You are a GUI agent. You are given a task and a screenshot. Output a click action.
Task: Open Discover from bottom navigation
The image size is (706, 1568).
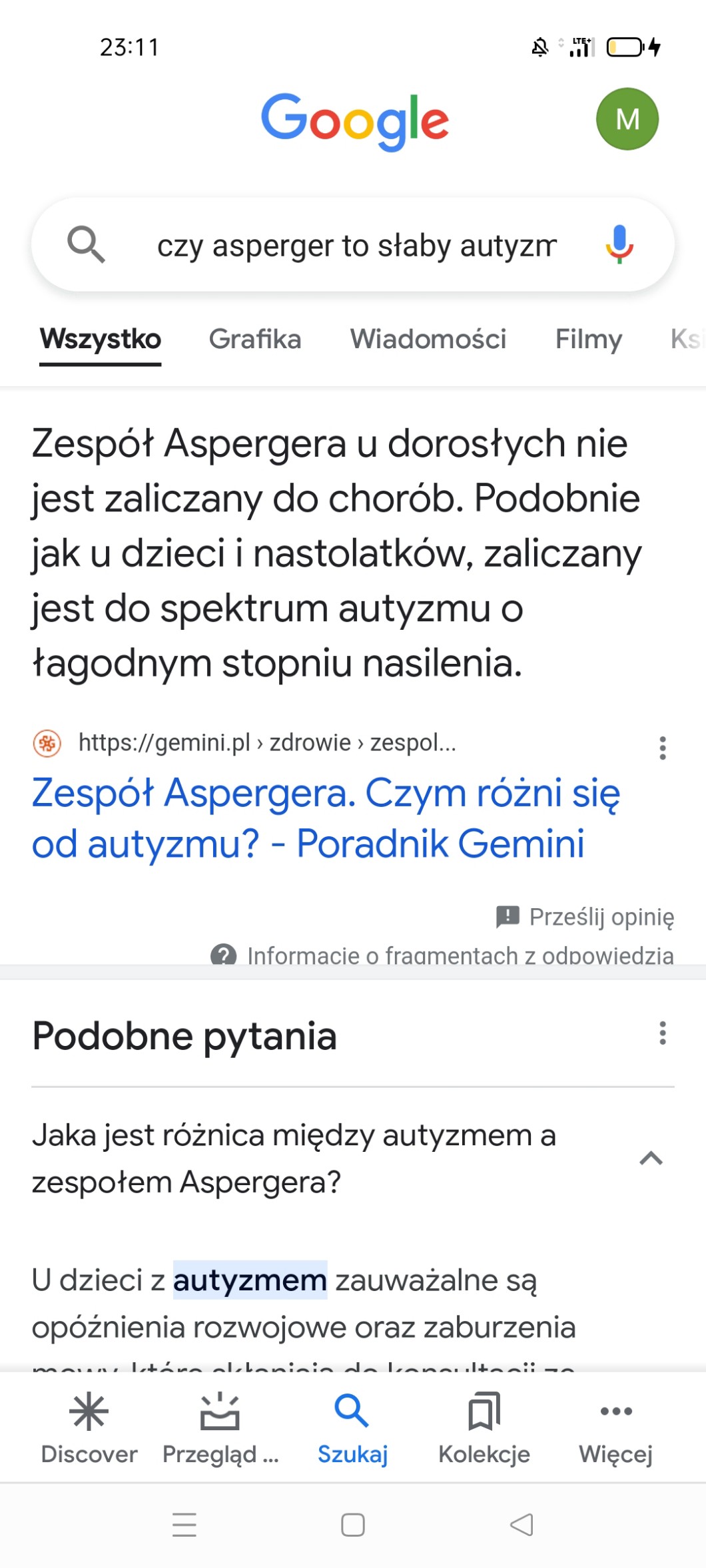click(x=89, y=1412)
